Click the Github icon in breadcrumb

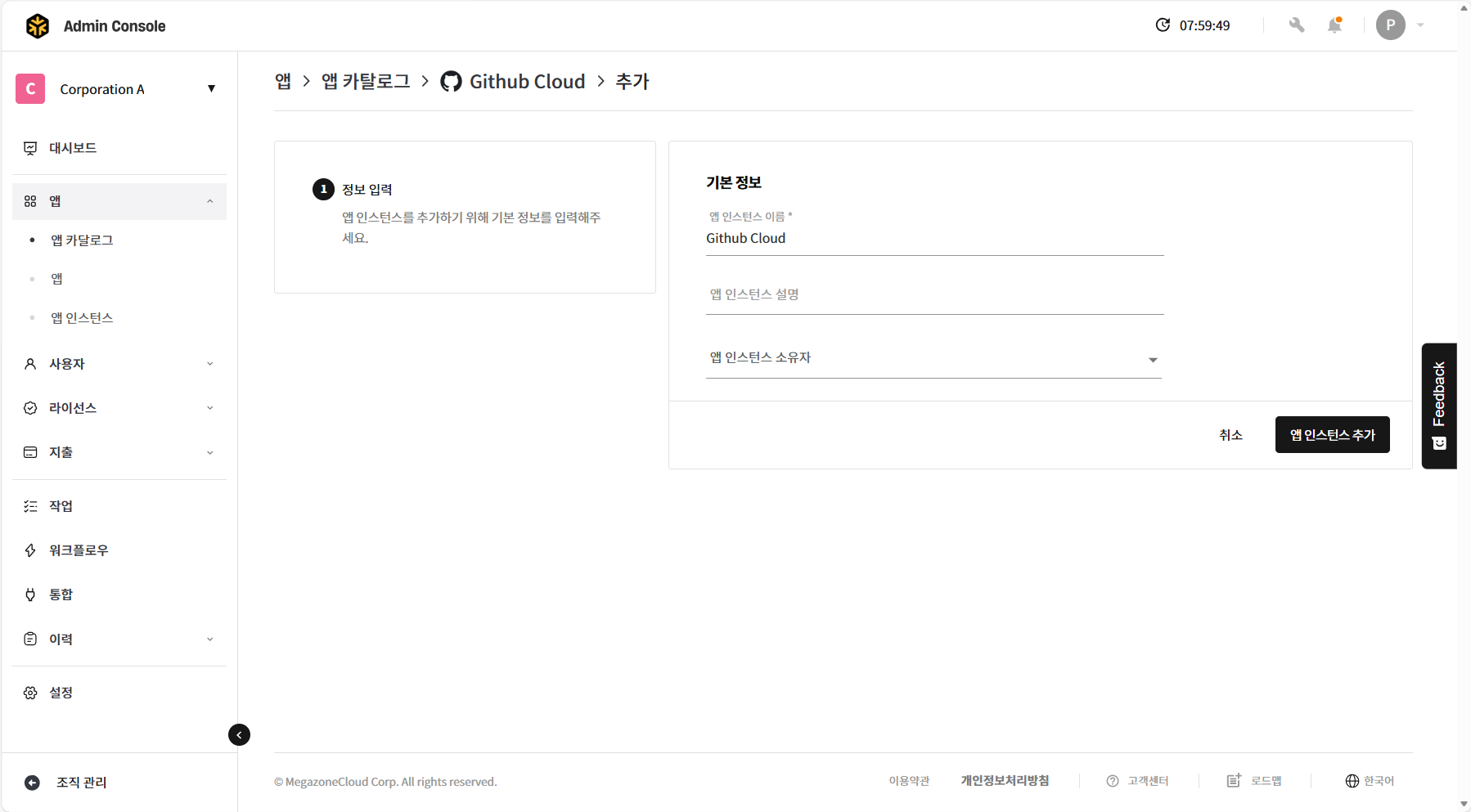pyautogui.click(x=451, y=82)
